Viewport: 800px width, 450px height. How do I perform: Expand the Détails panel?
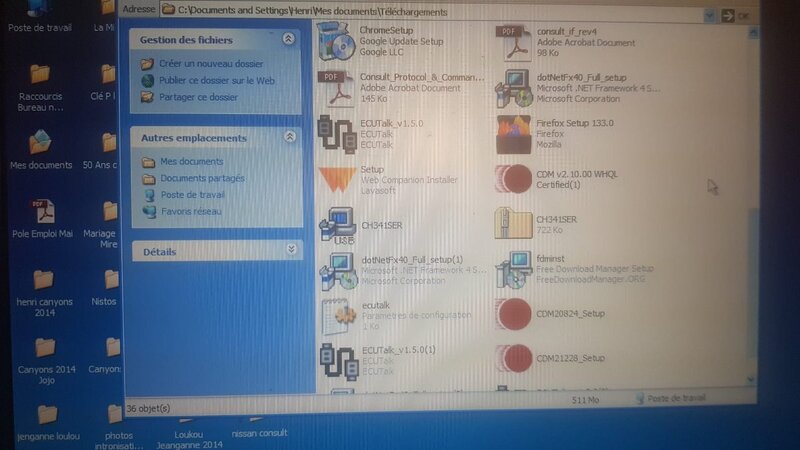pos(291,250)
